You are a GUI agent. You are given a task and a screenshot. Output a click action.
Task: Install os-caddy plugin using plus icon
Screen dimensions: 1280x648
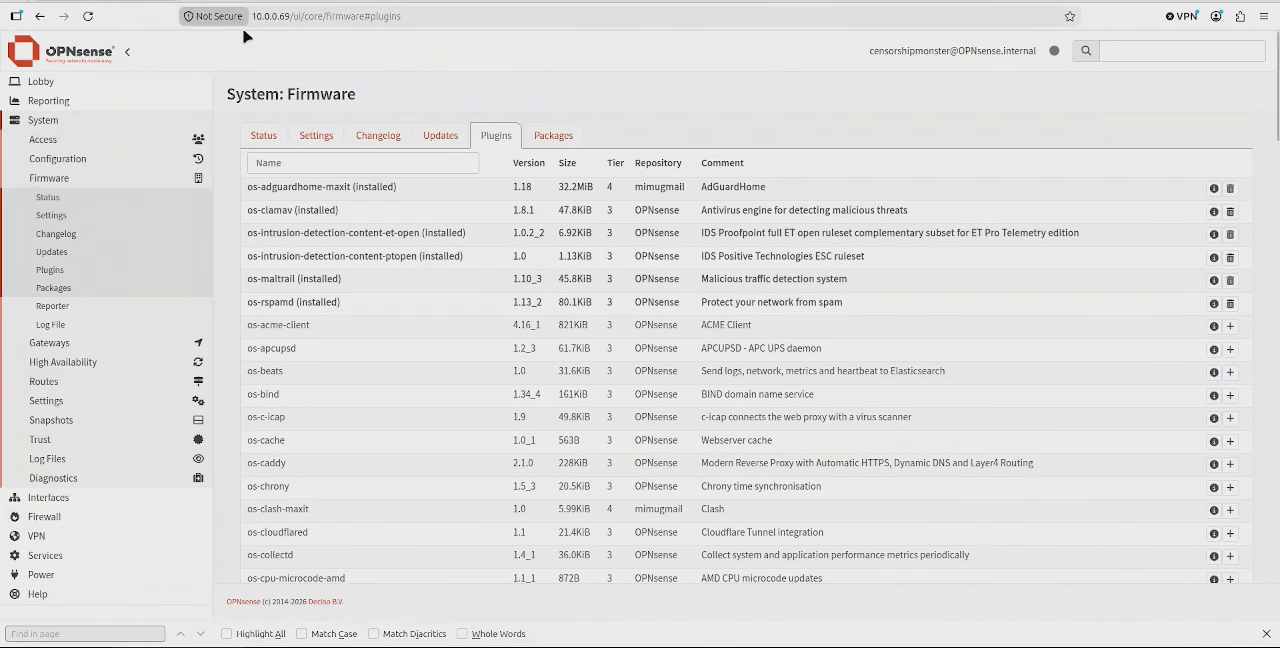[x=1230, y=464]
